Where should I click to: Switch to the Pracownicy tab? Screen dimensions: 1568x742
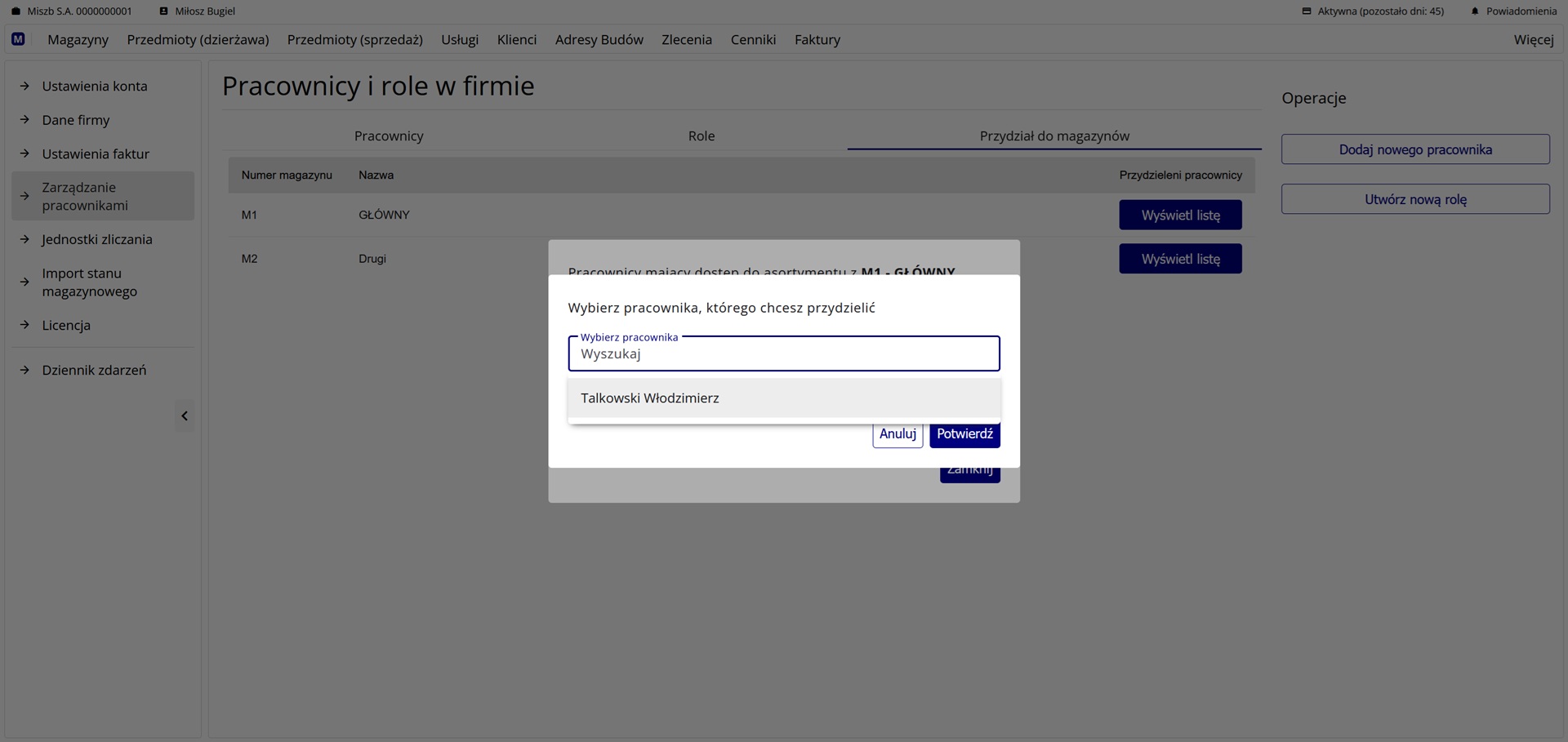click(389, 136)
